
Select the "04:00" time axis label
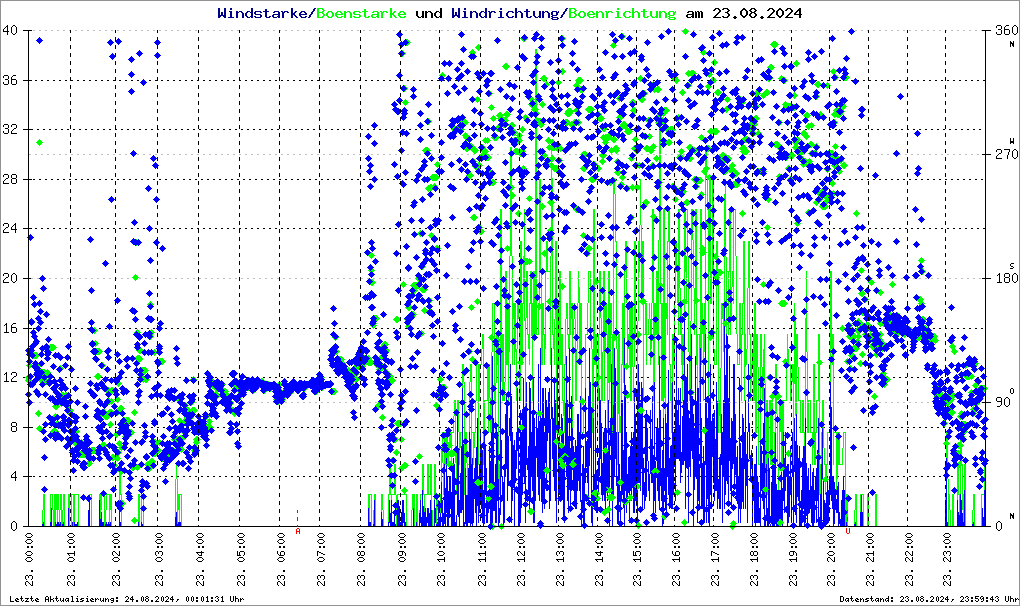[200, 560]
